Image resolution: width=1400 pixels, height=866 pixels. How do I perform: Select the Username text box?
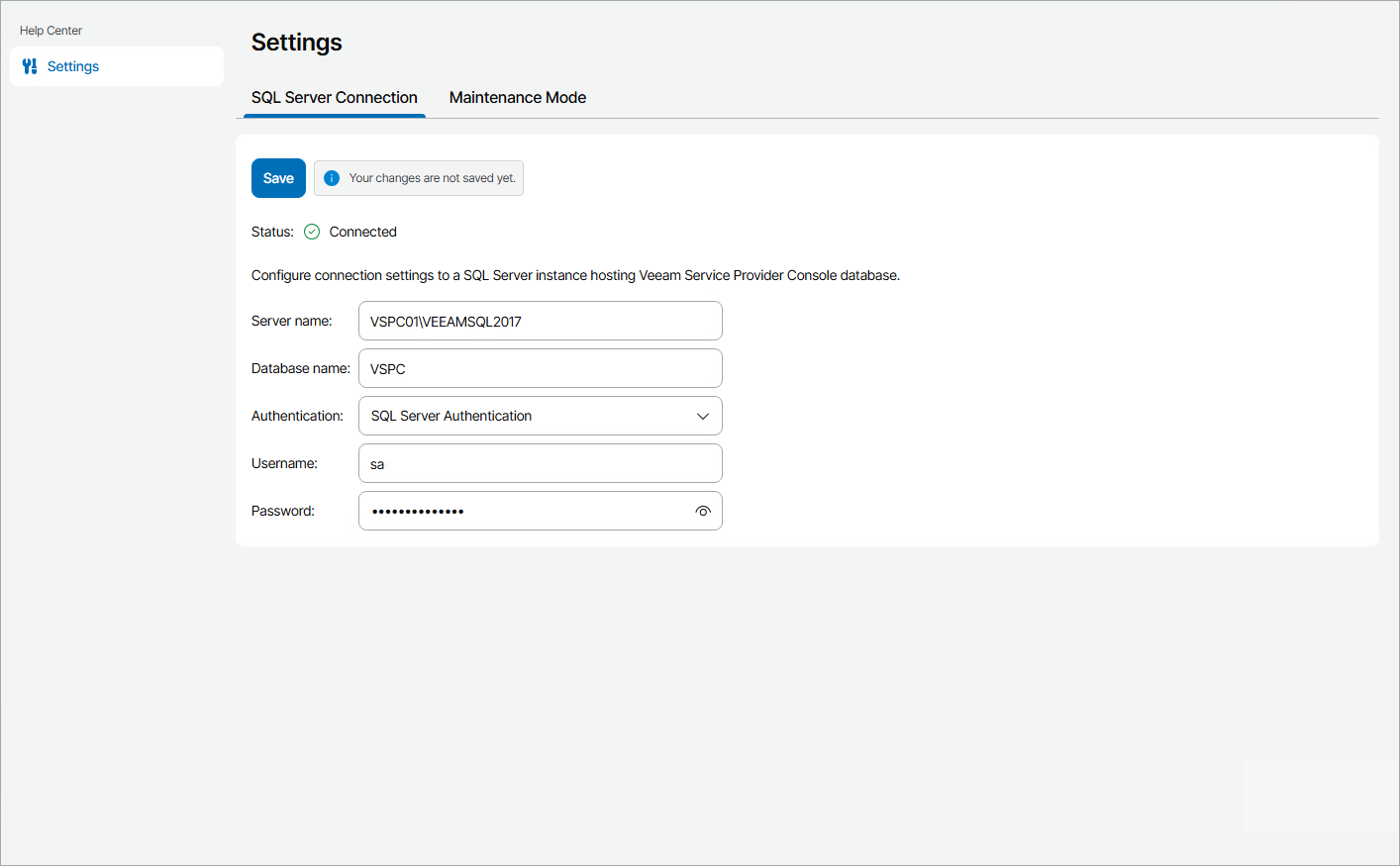pyautogui.click(x=540, y=463)
